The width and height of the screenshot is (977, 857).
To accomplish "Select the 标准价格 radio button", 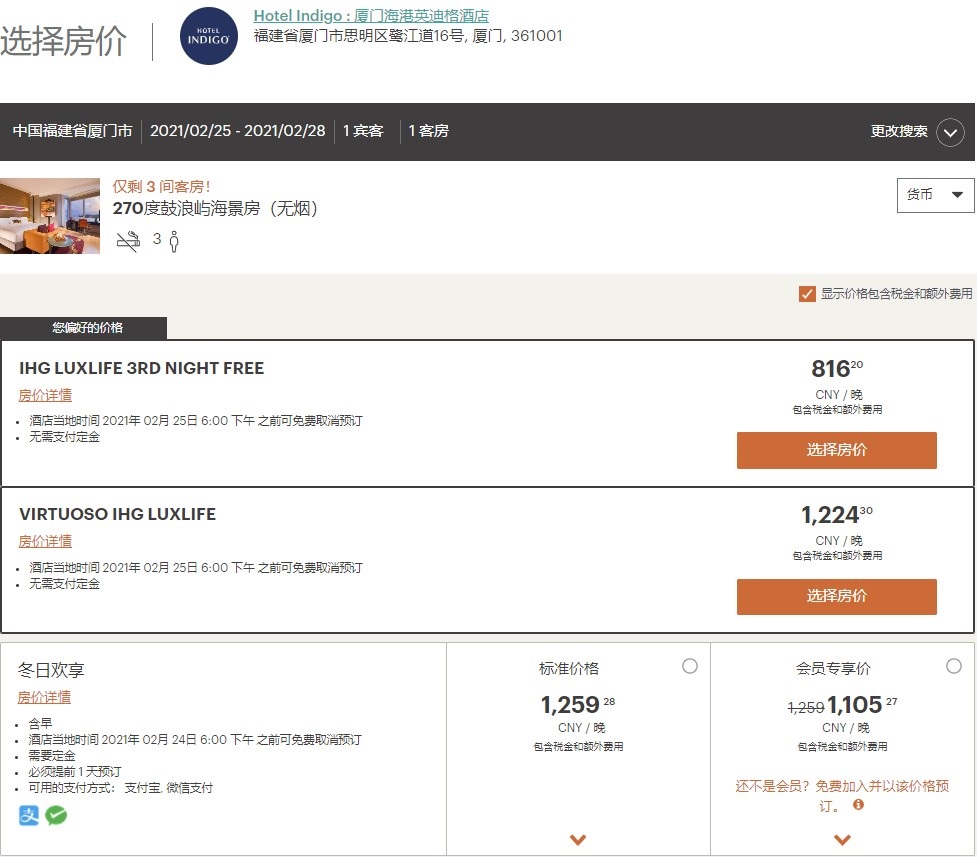I will 690,666.
